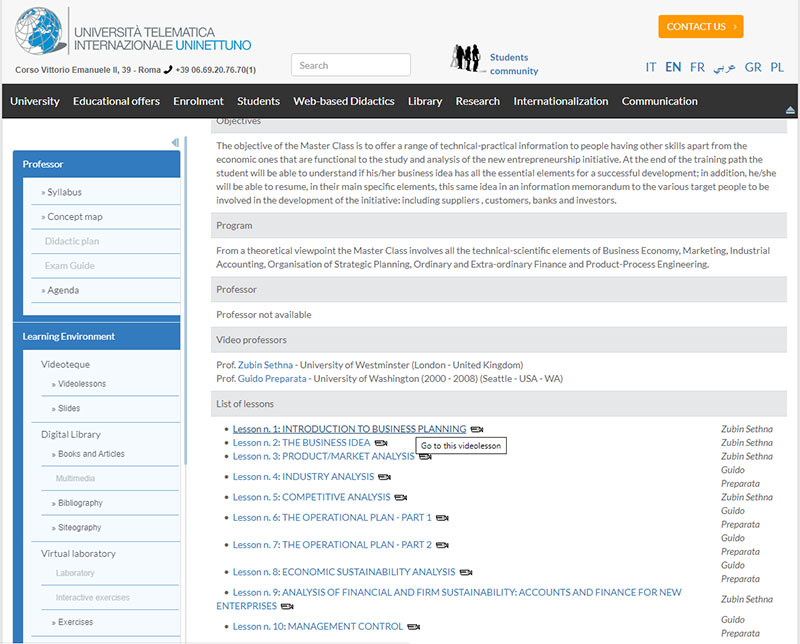Click the eject arrow at navbar right
Screen dimensions: 800x644
[x=790, y=109]
